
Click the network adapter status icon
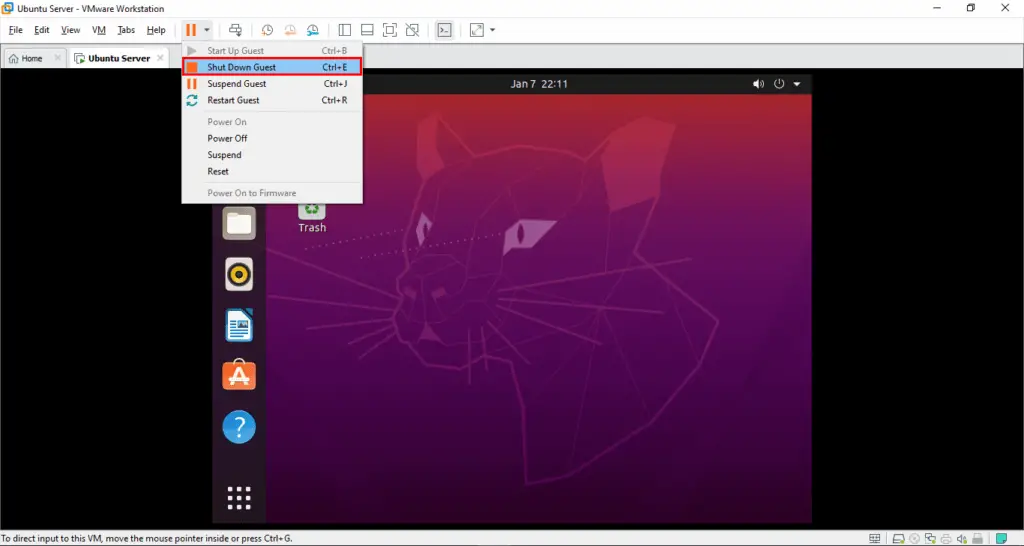930,539
